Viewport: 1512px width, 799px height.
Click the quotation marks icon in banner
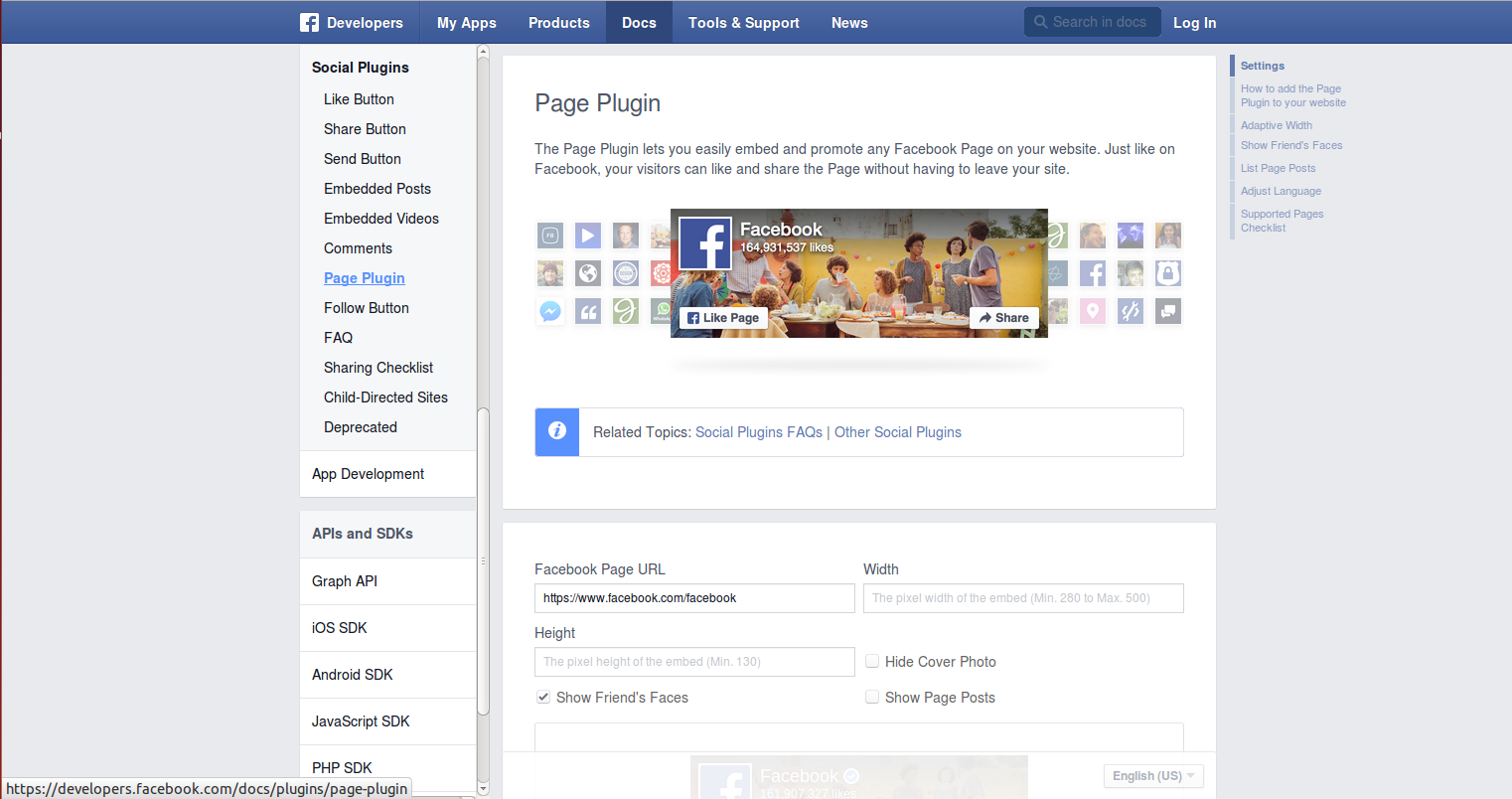tap(588, 311)
